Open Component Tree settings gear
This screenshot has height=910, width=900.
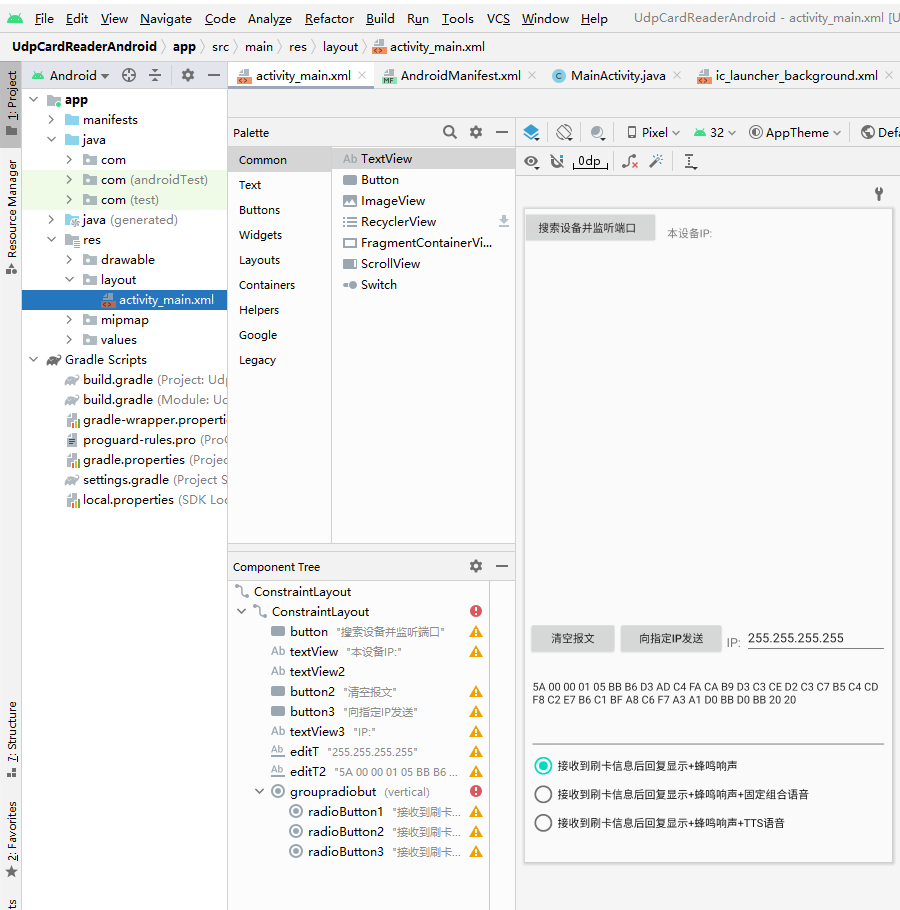click(x=476, y=565)
